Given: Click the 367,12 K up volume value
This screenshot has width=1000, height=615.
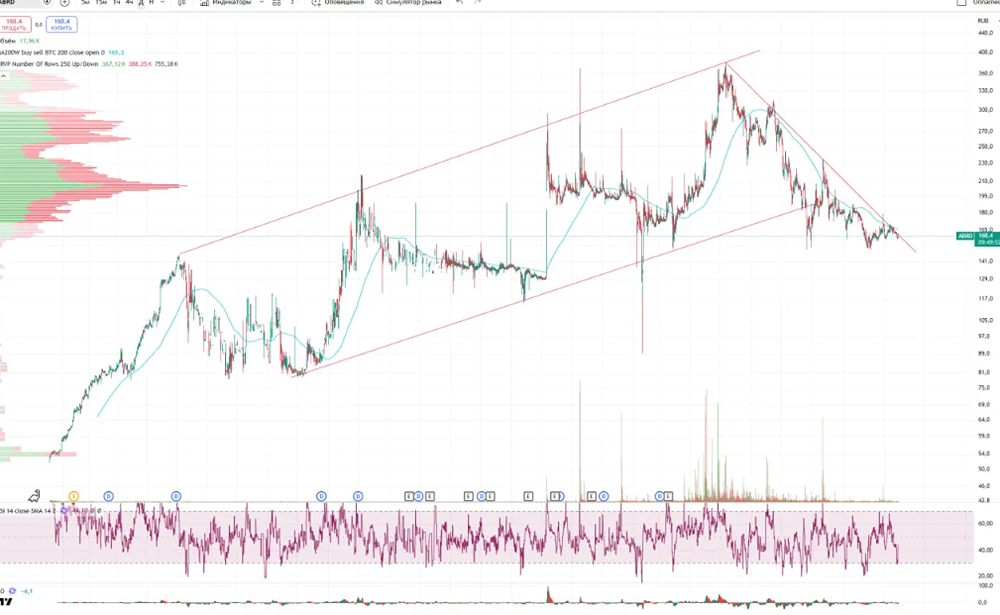Looking at the screenshot, I should point(114,64).
